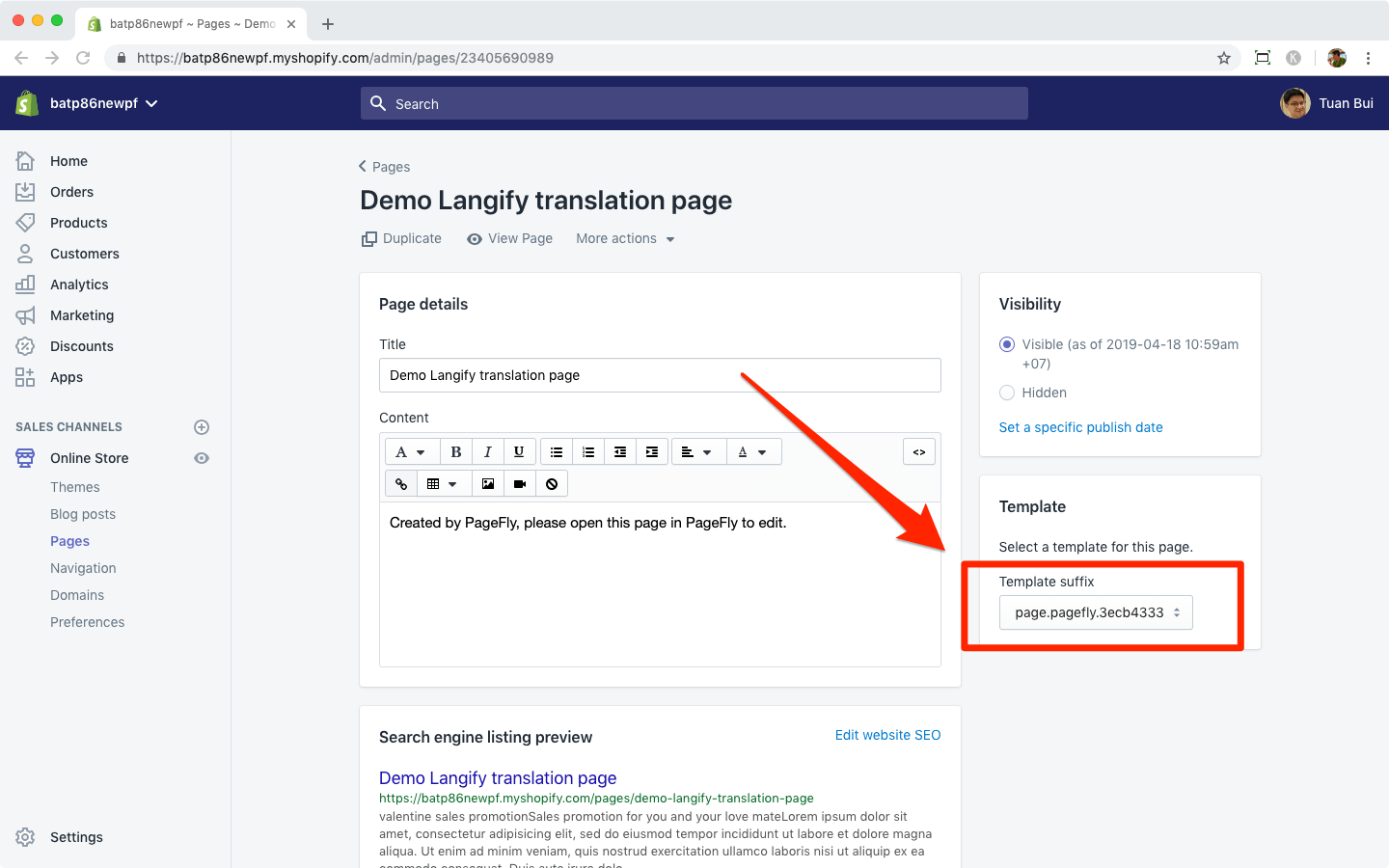Click the Italic formatting button
Viewport: 1389px width, 868px height.
coord(488,452)
